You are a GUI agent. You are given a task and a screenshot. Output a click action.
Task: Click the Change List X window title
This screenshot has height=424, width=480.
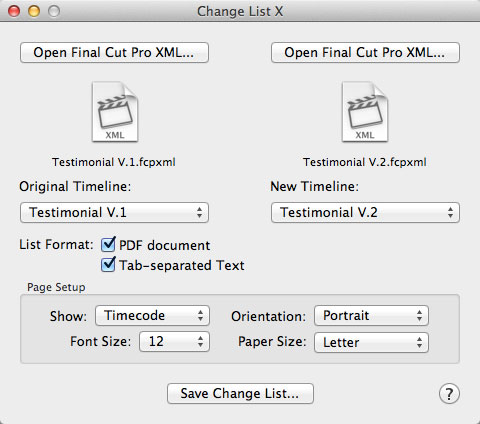click(240, 11)
